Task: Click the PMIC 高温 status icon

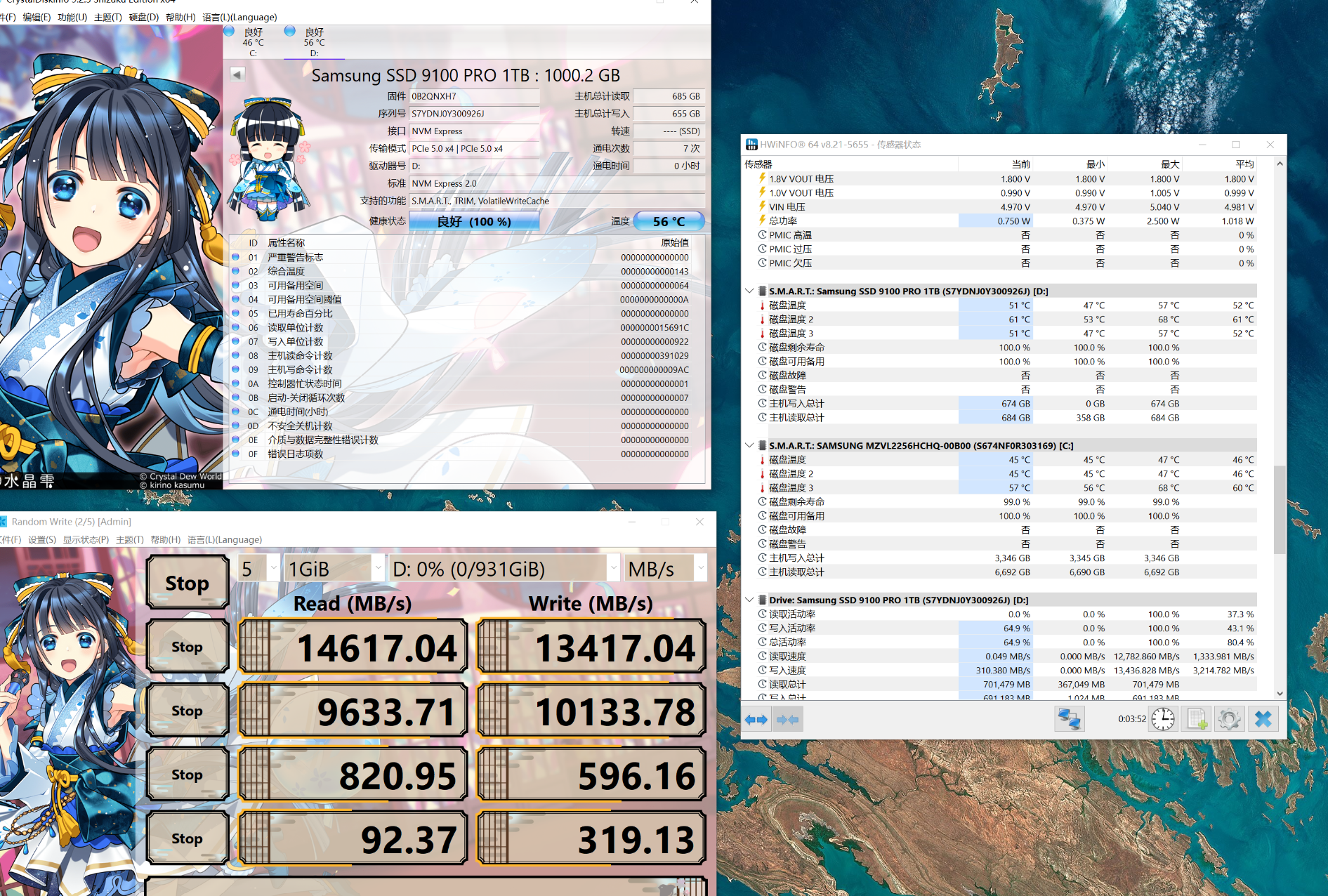Action: (x=762, y=235)
